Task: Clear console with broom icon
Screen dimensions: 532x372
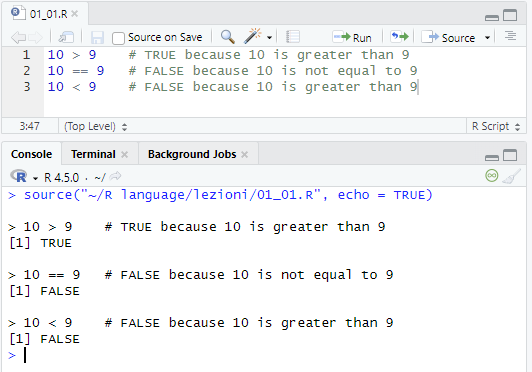Action: tap(511, 176)
